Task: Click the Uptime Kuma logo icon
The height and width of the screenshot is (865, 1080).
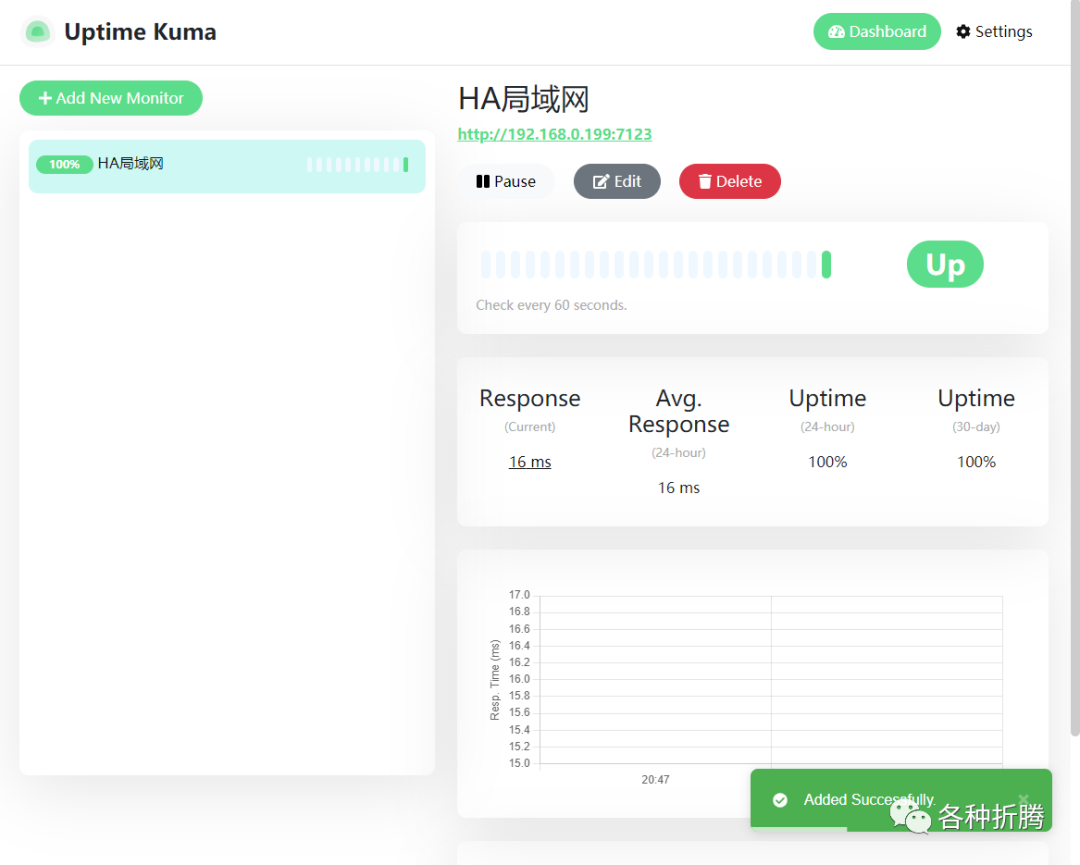Action: (x=37, y=32)
